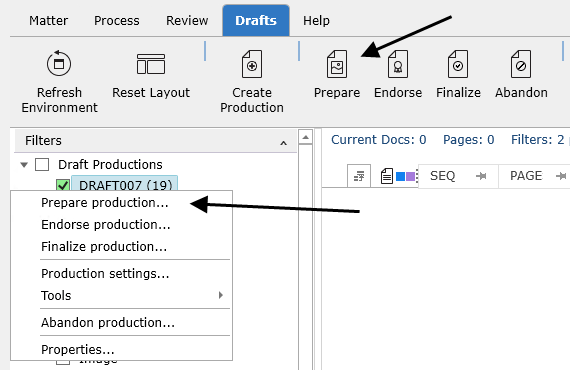Screen dimensions: 570x370
Task: Click the blue color tag in grid header
Action: 400,177
